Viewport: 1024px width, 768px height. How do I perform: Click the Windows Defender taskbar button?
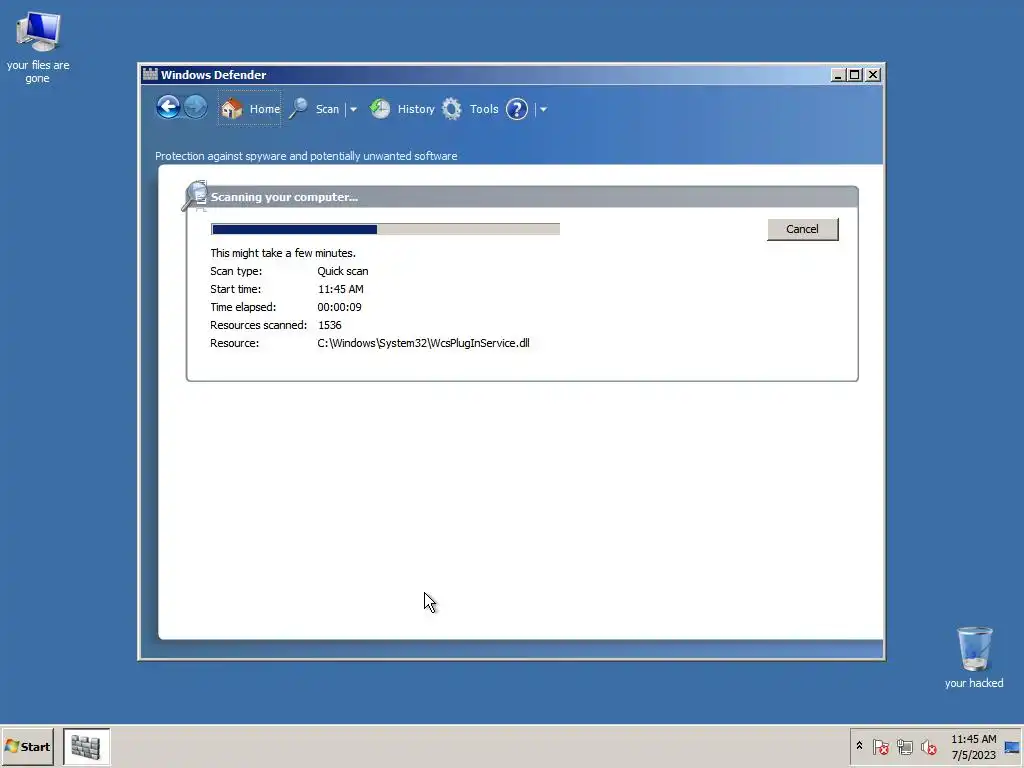pos(86,746)
